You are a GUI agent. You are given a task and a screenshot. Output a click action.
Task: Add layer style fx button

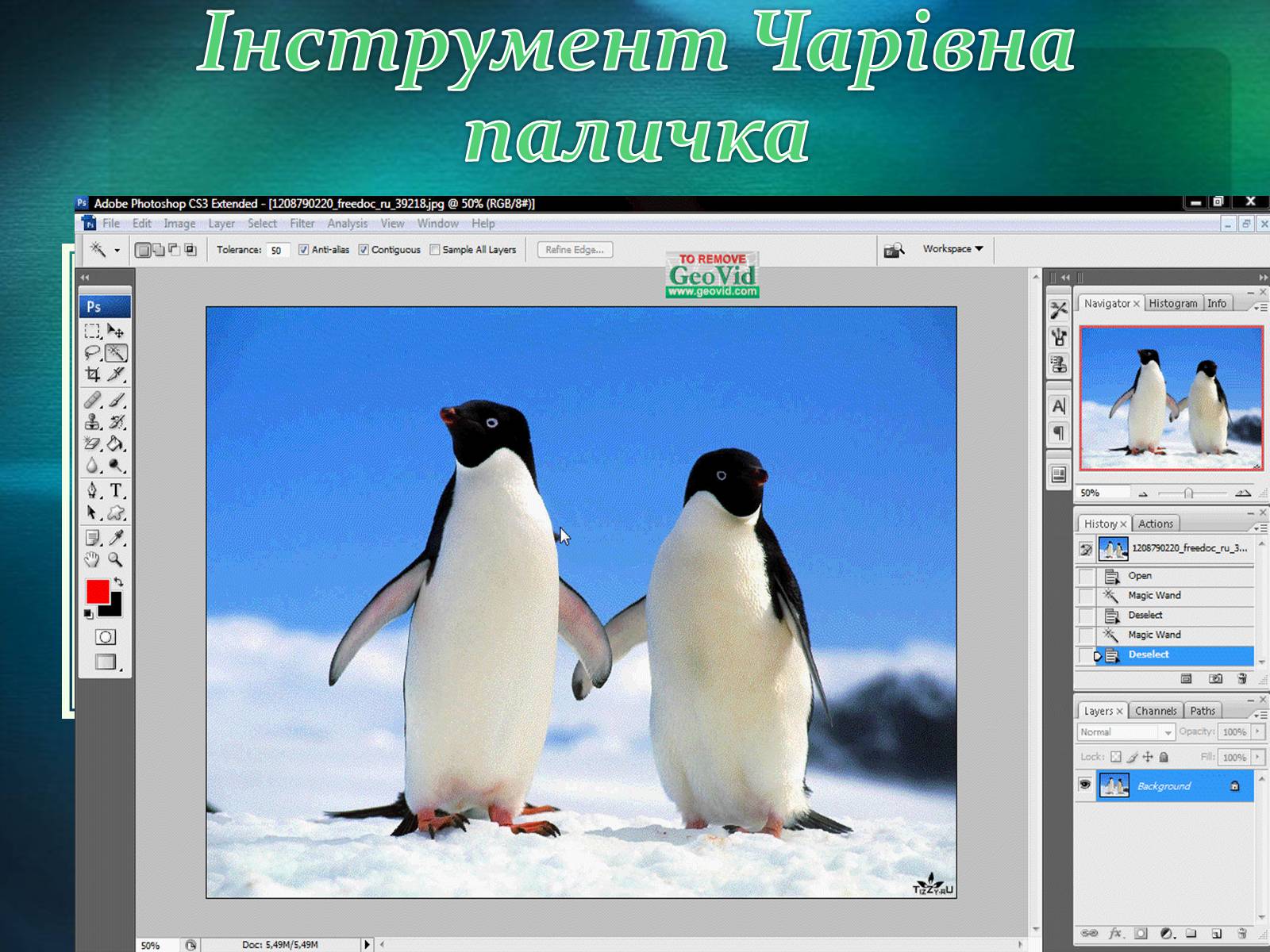point(1115,934)
